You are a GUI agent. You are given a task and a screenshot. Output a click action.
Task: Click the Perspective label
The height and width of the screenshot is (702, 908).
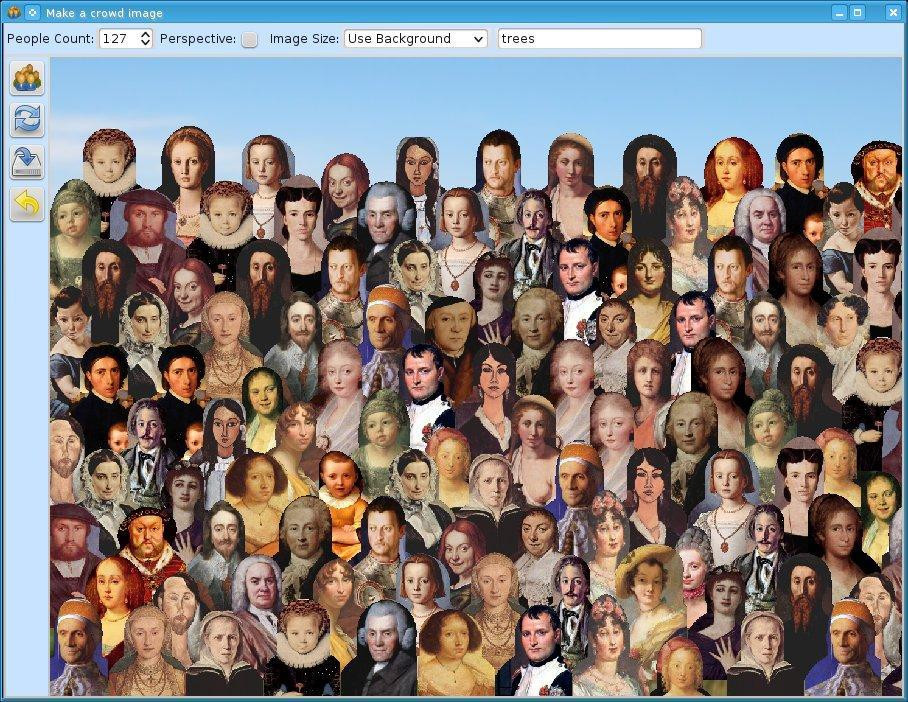pyautogui.click(x=198, y=39)
